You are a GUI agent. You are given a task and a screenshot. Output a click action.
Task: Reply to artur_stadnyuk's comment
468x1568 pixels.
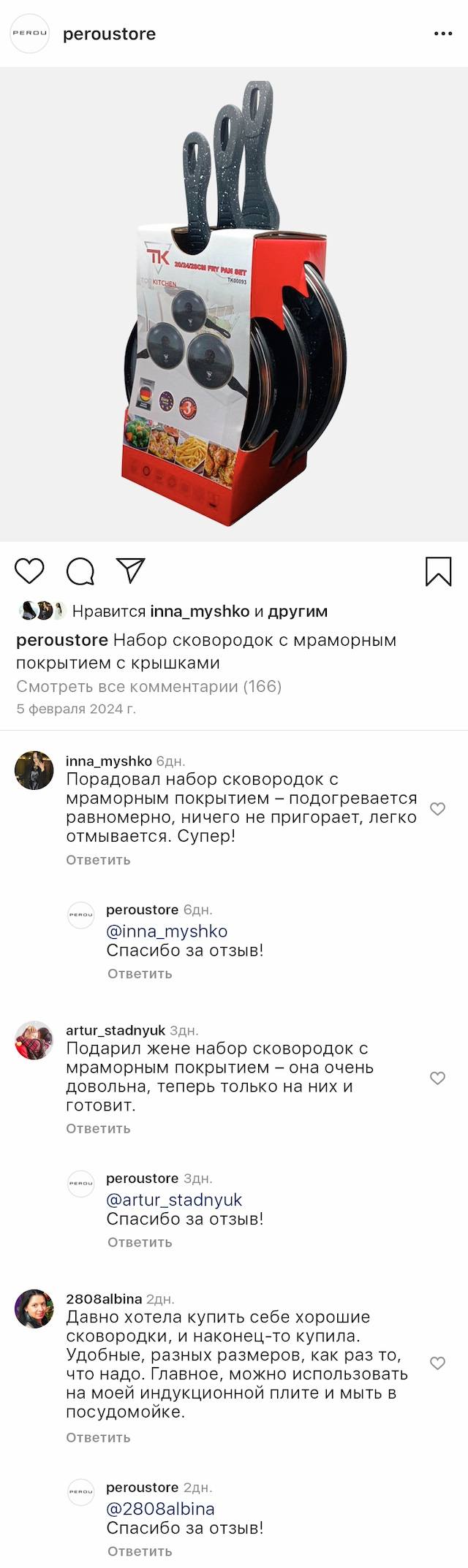[98, 1128]
